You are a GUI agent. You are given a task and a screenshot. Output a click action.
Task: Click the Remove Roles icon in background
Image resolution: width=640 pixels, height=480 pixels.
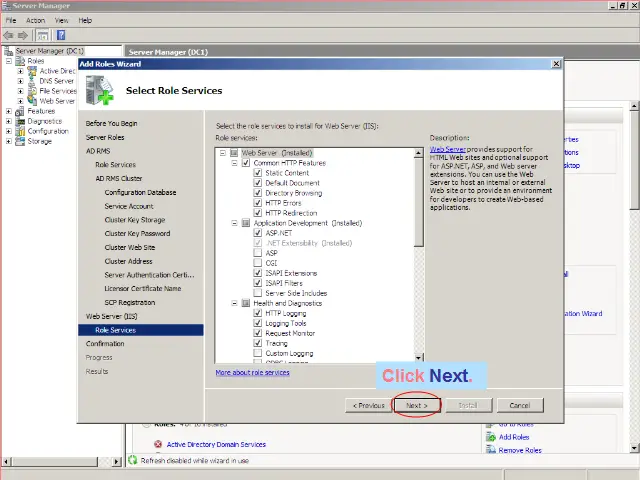(491, 450)
